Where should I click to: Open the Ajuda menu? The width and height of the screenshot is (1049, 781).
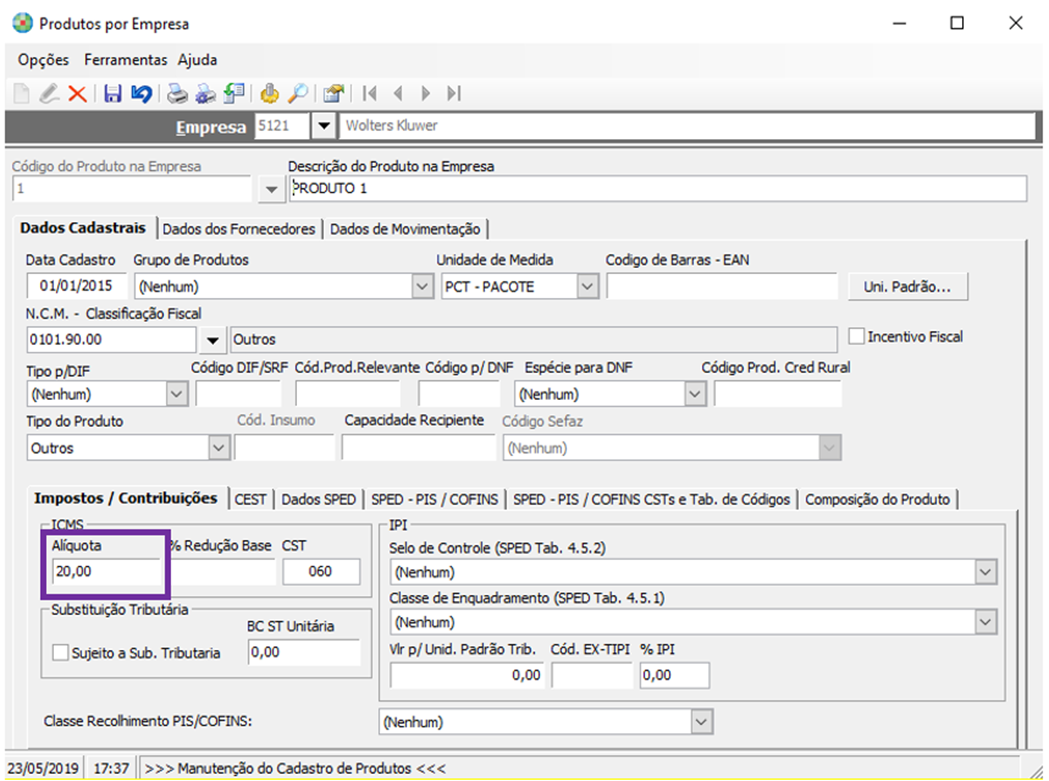point(197,60)
